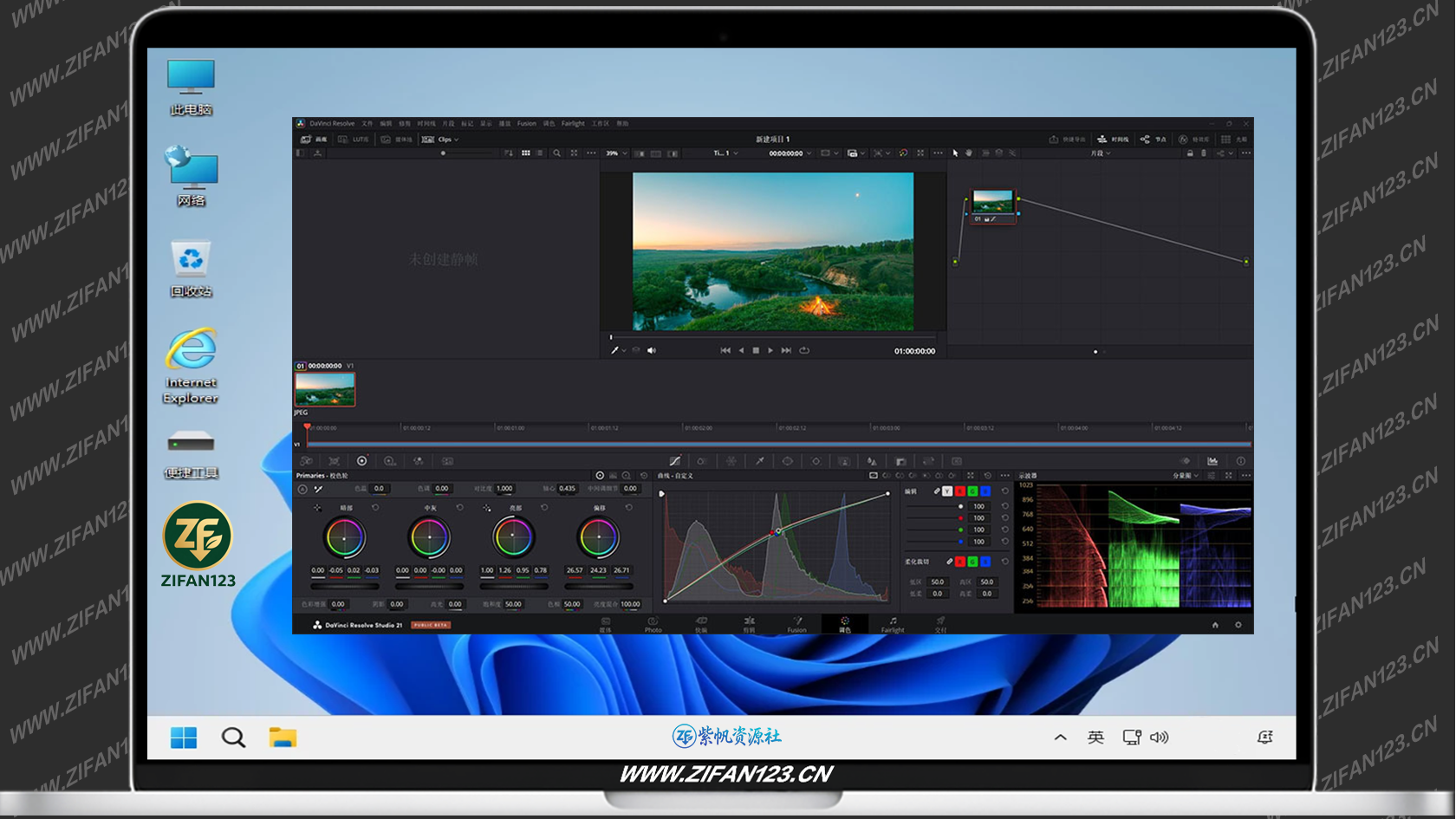The width and height of the screenshot is (1456, 819).
Task: Toggle the color wheel highlight icon
Action: (x=903, y=153)
